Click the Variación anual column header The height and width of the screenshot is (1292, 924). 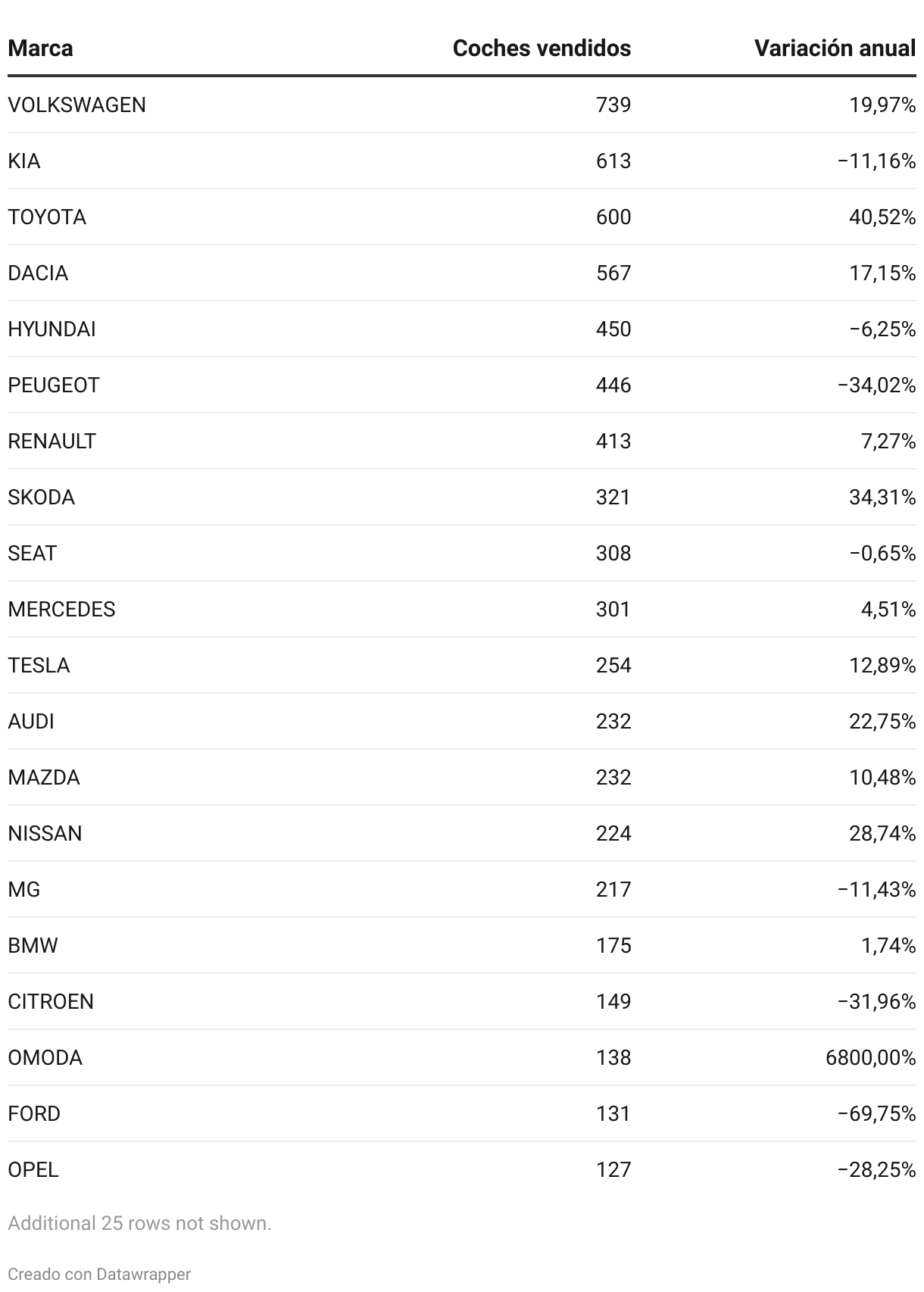pyautogui.click(x=835, y=48)
